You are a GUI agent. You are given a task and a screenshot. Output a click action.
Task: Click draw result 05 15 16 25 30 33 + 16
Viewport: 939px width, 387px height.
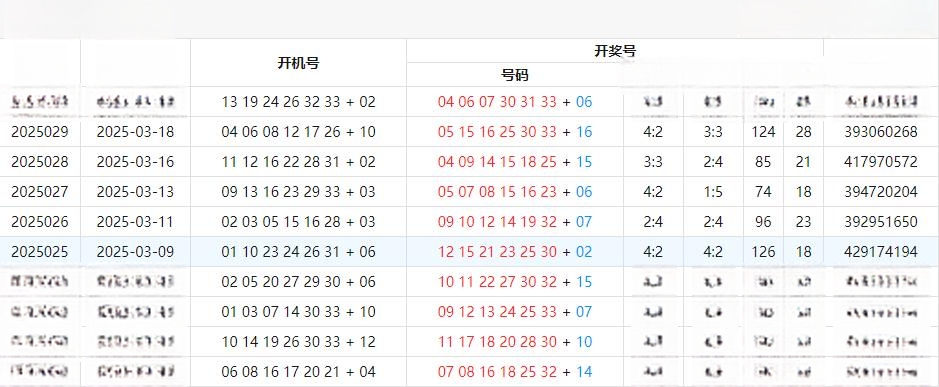515,132
